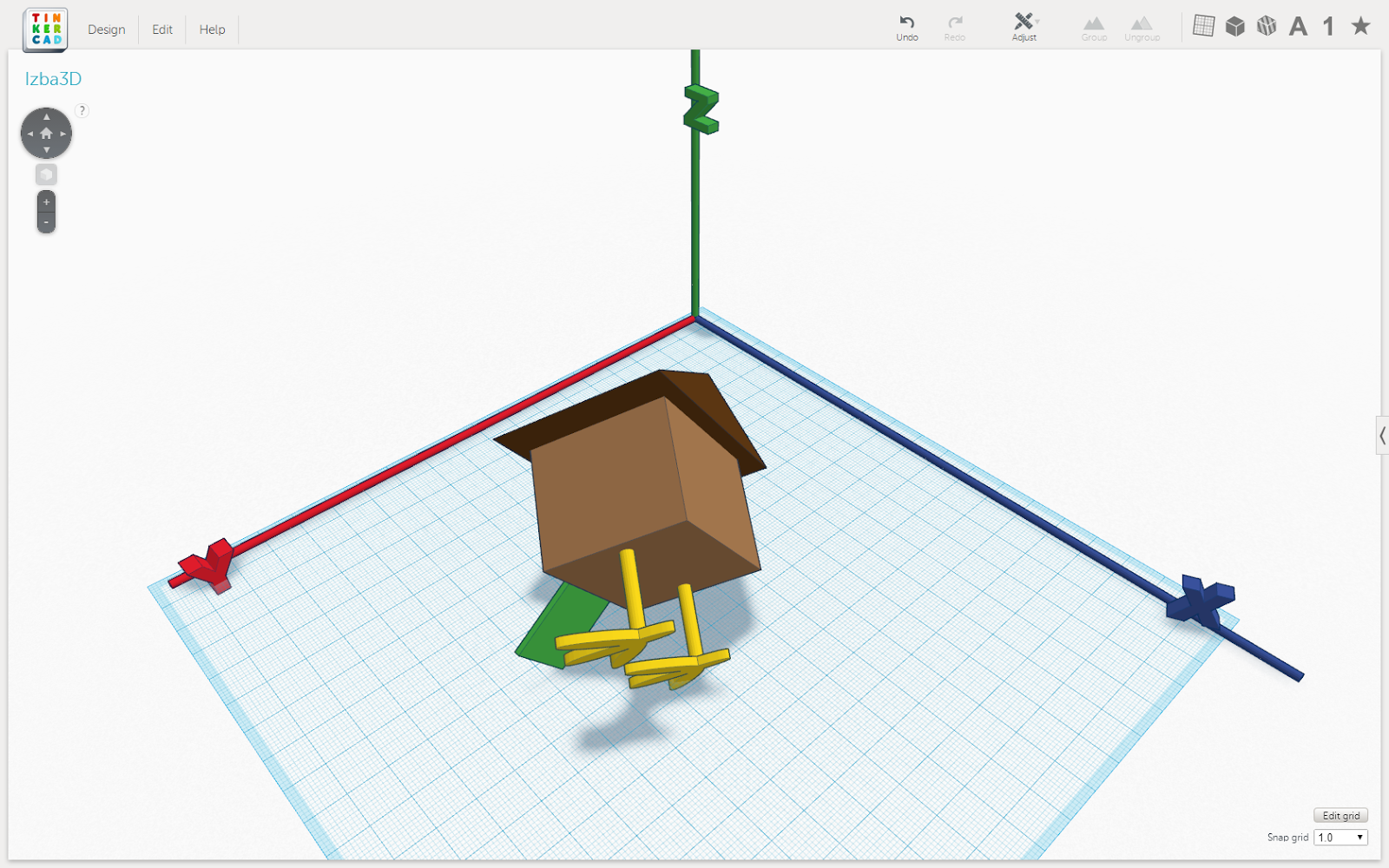Open the Adjust tool dropdown

1025,27
